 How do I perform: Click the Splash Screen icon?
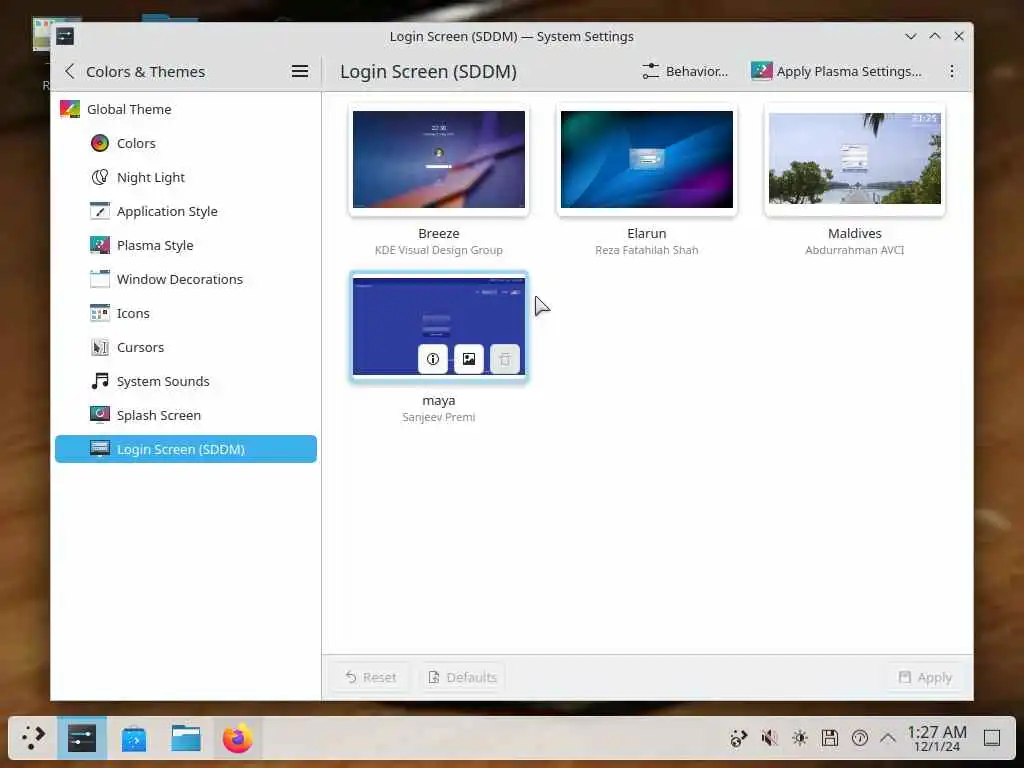coord(100,415)
